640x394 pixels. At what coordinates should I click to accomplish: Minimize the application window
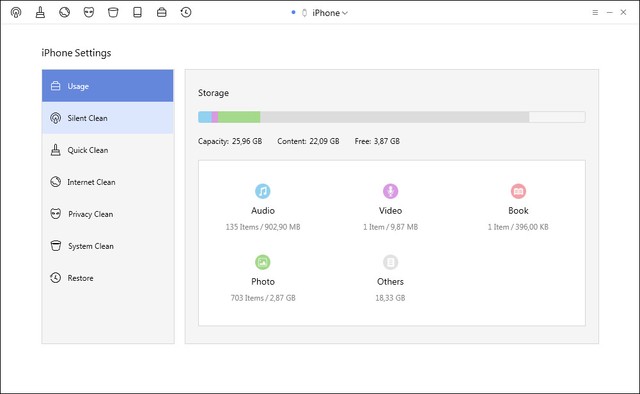pos(609,13)
